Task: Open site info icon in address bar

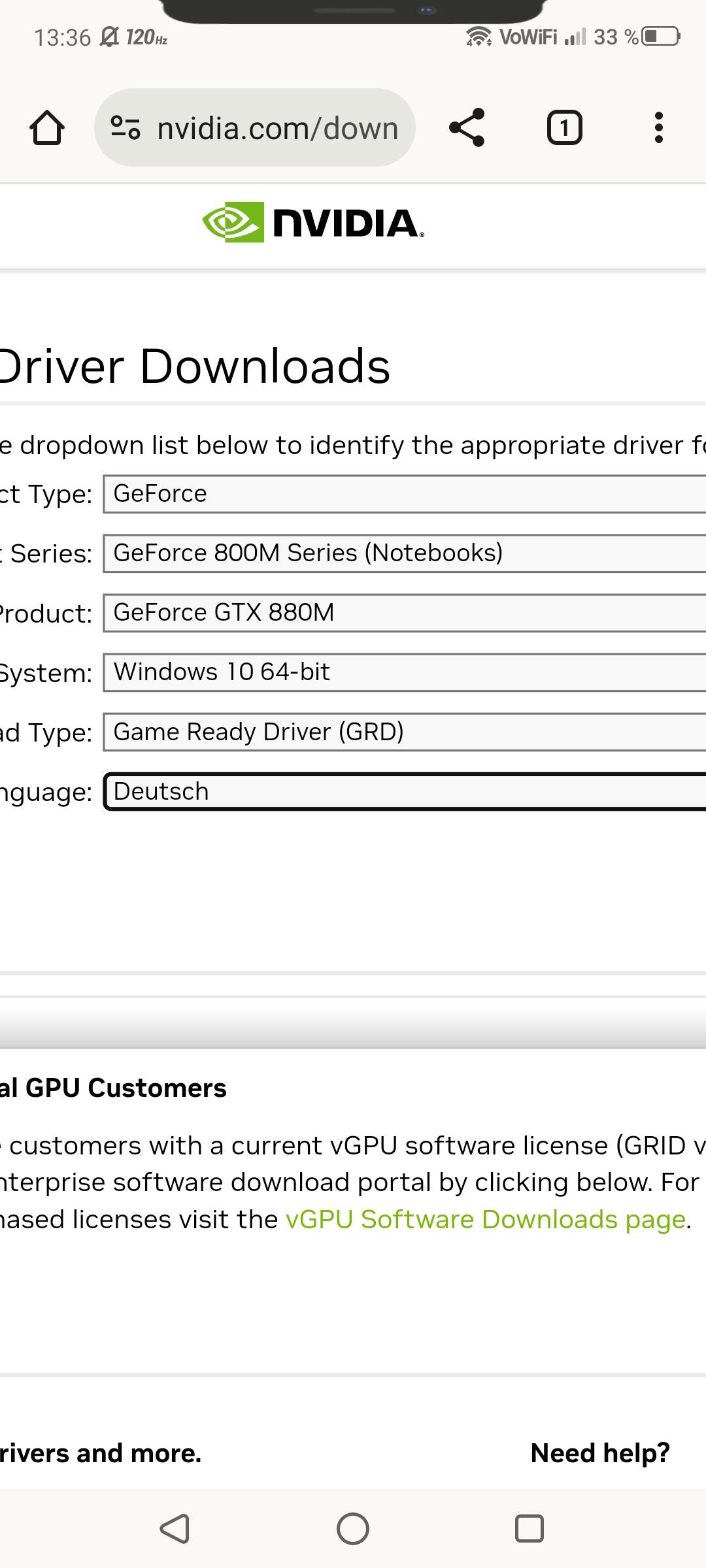Action: [125, 127]
